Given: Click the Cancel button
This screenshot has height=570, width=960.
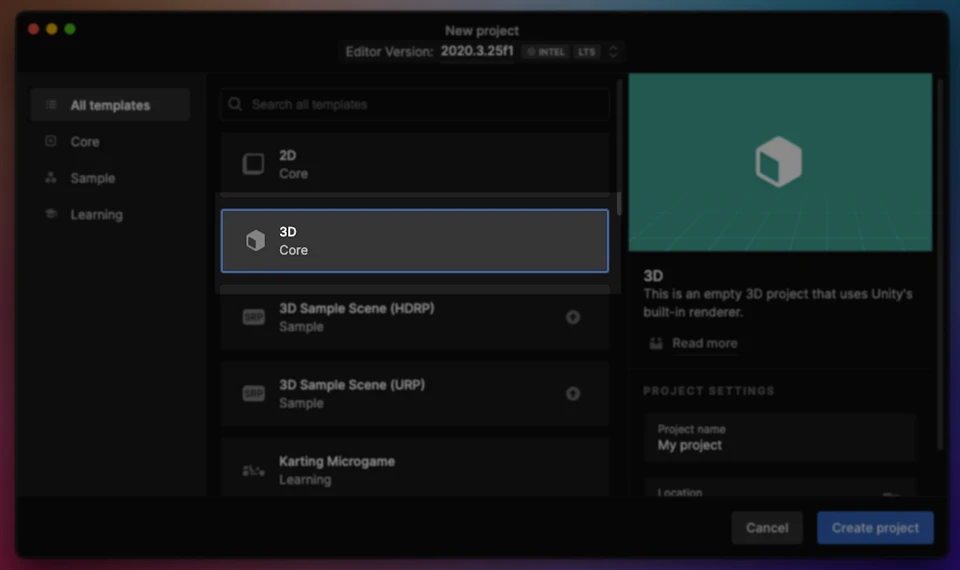Looking at the screenshot, I should pos(767,528).
